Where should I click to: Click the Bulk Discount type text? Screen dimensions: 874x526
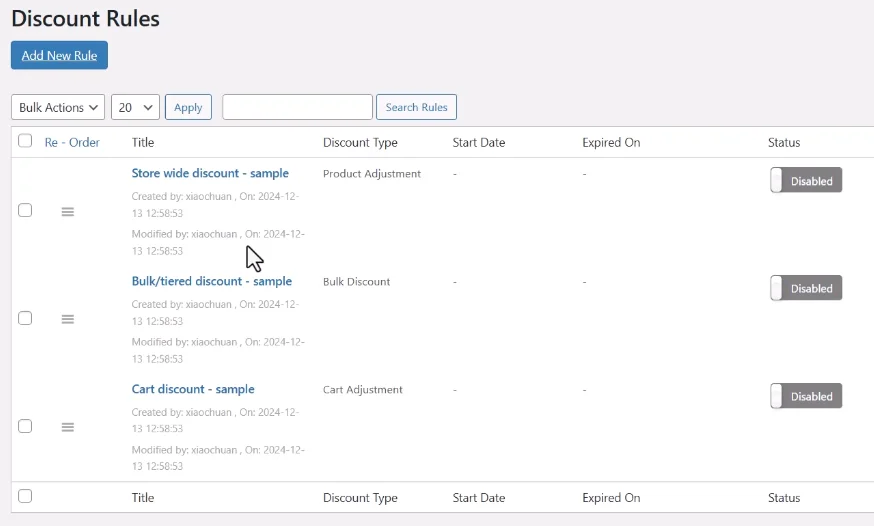pos(357,282)
